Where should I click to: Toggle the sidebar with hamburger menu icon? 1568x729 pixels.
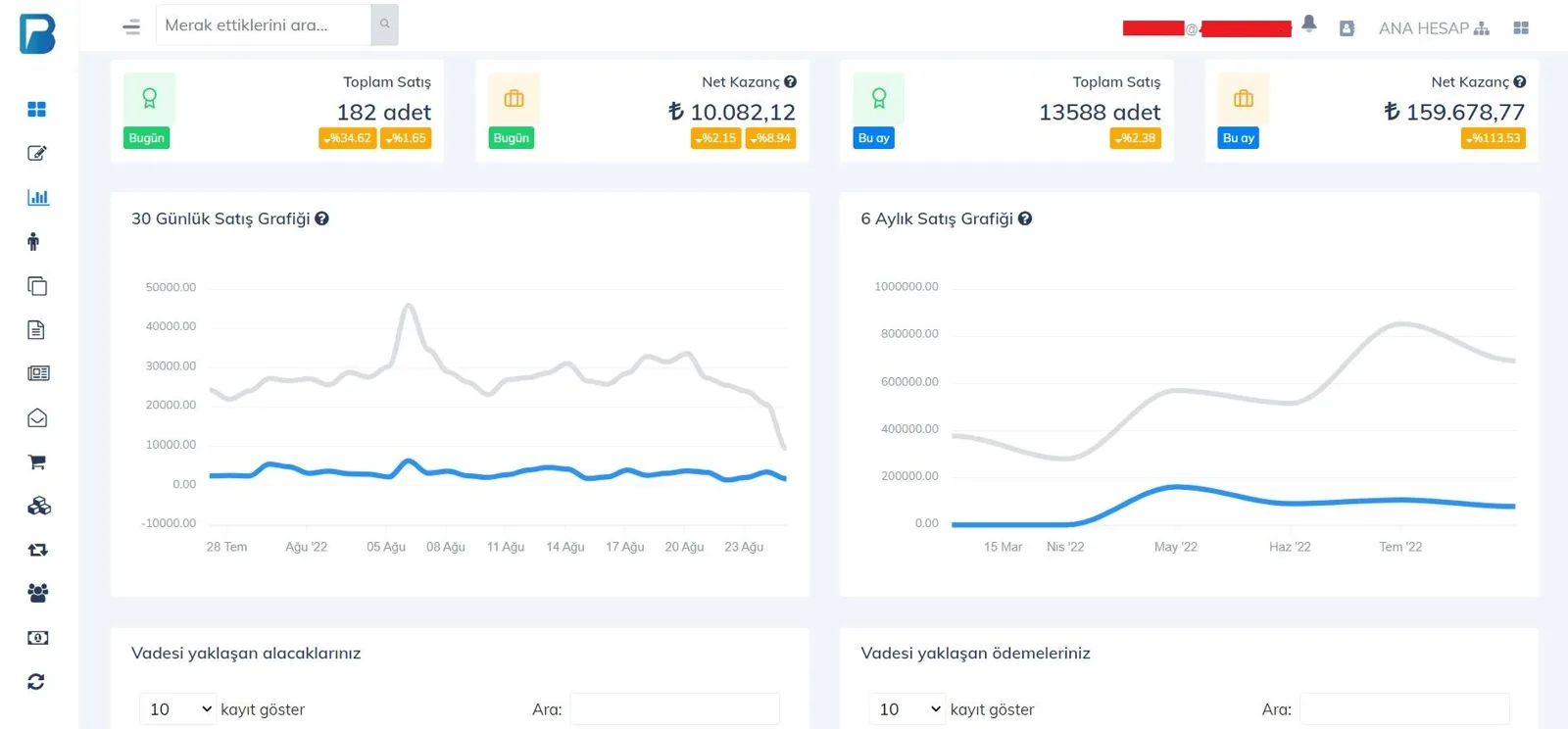coord(131,27)
